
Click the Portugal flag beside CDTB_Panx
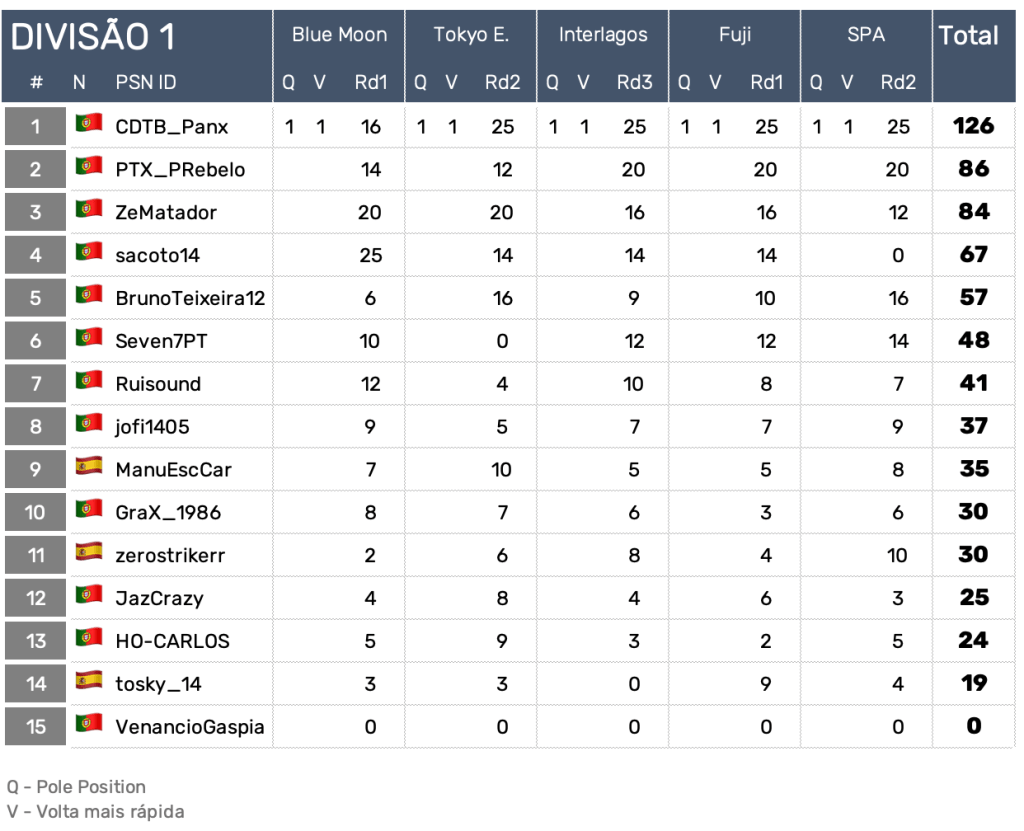89,124
